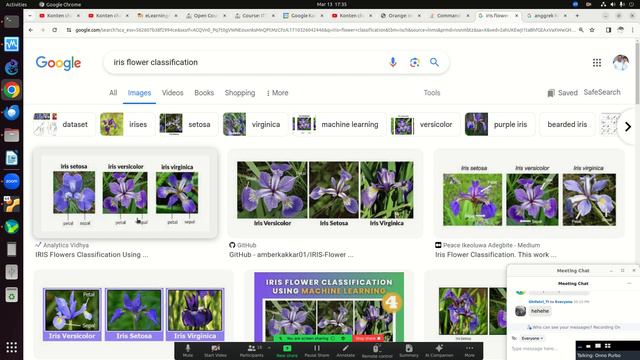This screenshot has width=640, height=360.
Task: Open Chrome side panel icon
Action: 608,30
